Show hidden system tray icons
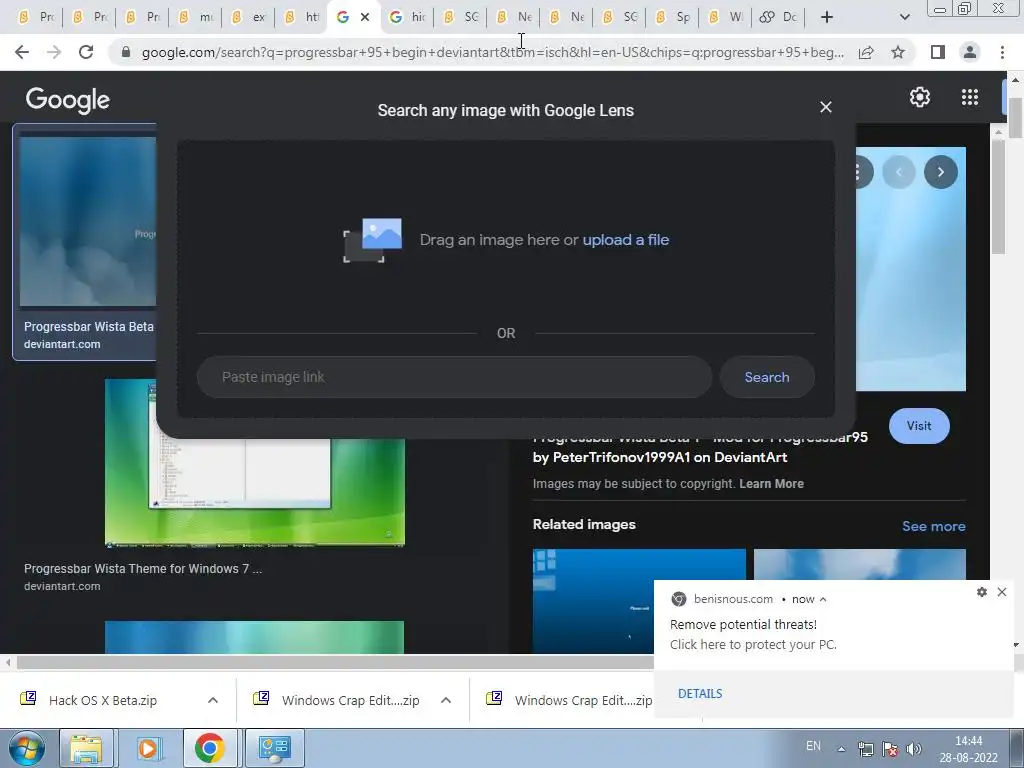Image resolution: width=1024 pixels, height=768 pixels. click(x=842, y=750)
